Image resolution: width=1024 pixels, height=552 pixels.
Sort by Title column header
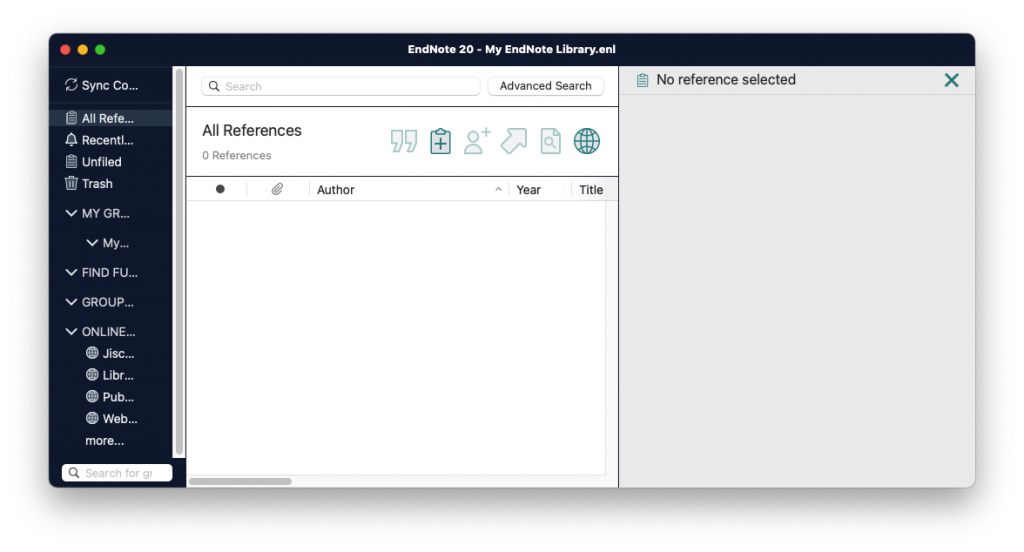(591, 189)
